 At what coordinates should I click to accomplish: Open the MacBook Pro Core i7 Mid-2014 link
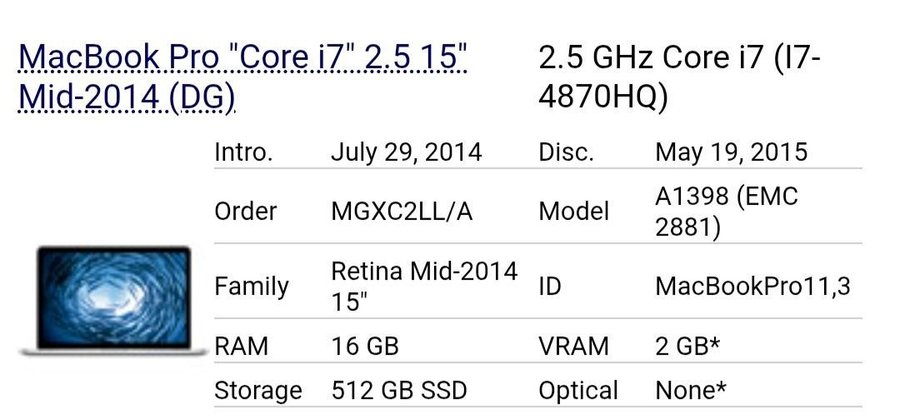click(x=243, y=78)
